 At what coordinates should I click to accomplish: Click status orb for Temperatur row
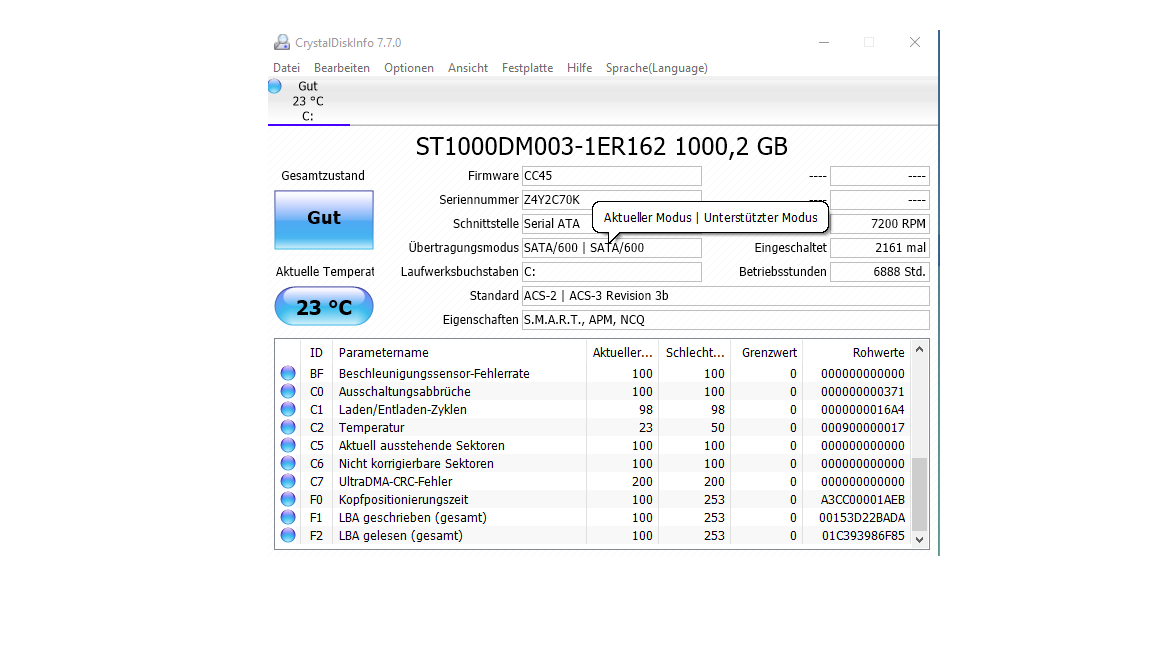pyautogui.click(x=288, y=428)
